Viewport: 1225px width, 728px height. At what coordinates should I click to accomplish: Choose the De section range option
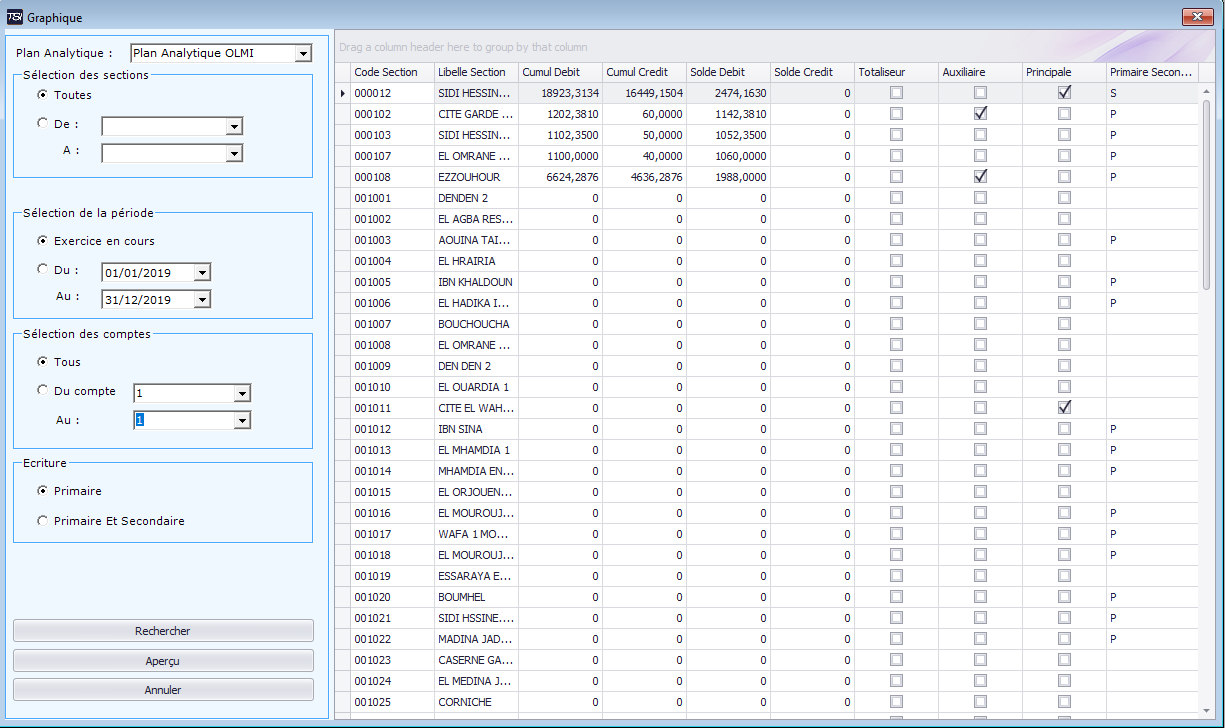pyautogui.click(x=42, y=124)
